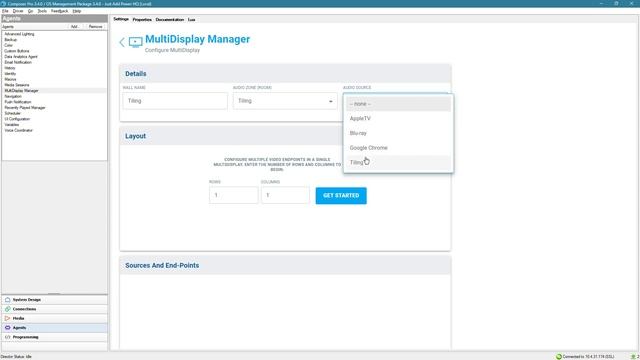Open the Programming view

(55, 337)
